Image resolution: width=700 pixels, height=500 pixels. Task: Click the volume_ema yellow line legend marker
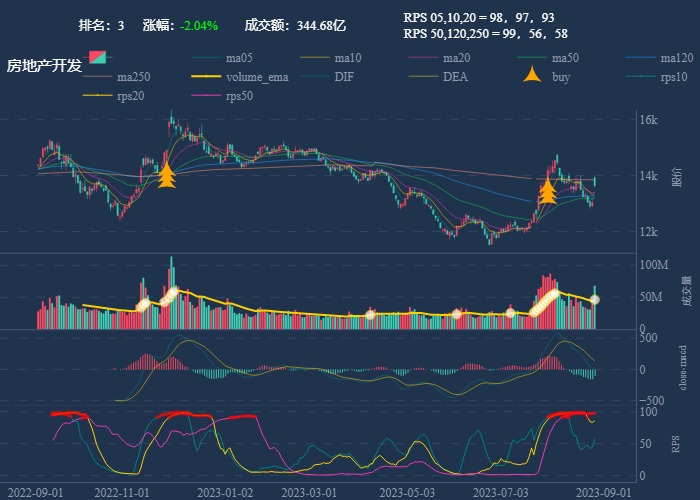(x=207, y=77)
